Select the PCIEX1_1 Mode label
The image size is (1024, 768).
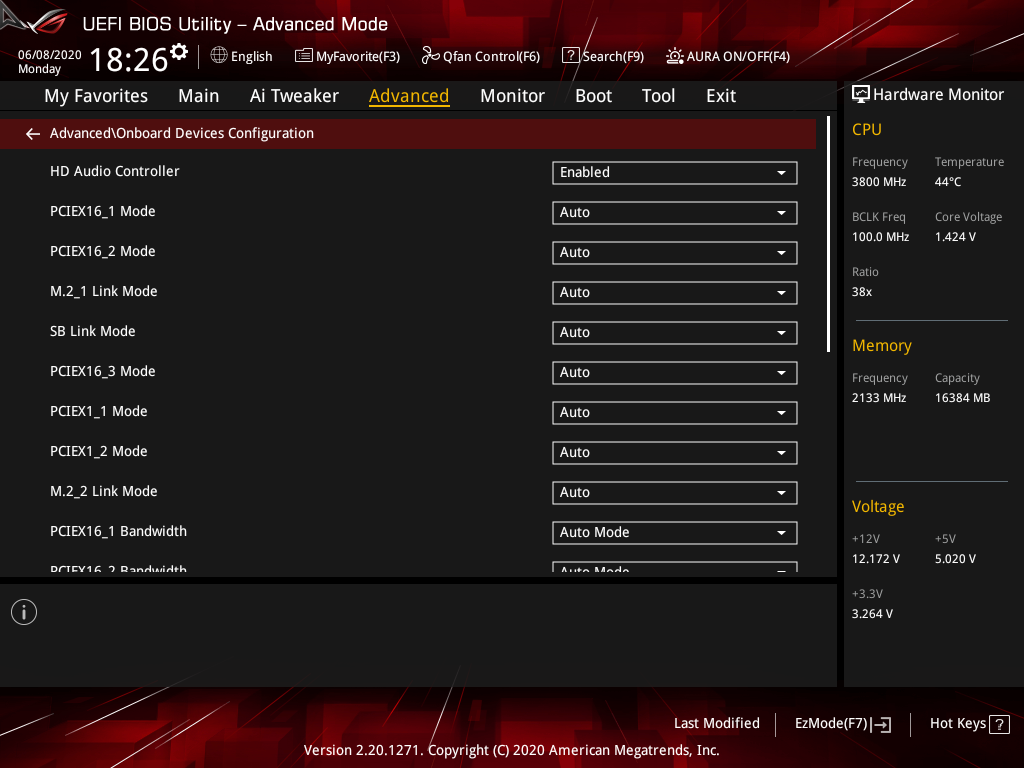tap(99, 411)
